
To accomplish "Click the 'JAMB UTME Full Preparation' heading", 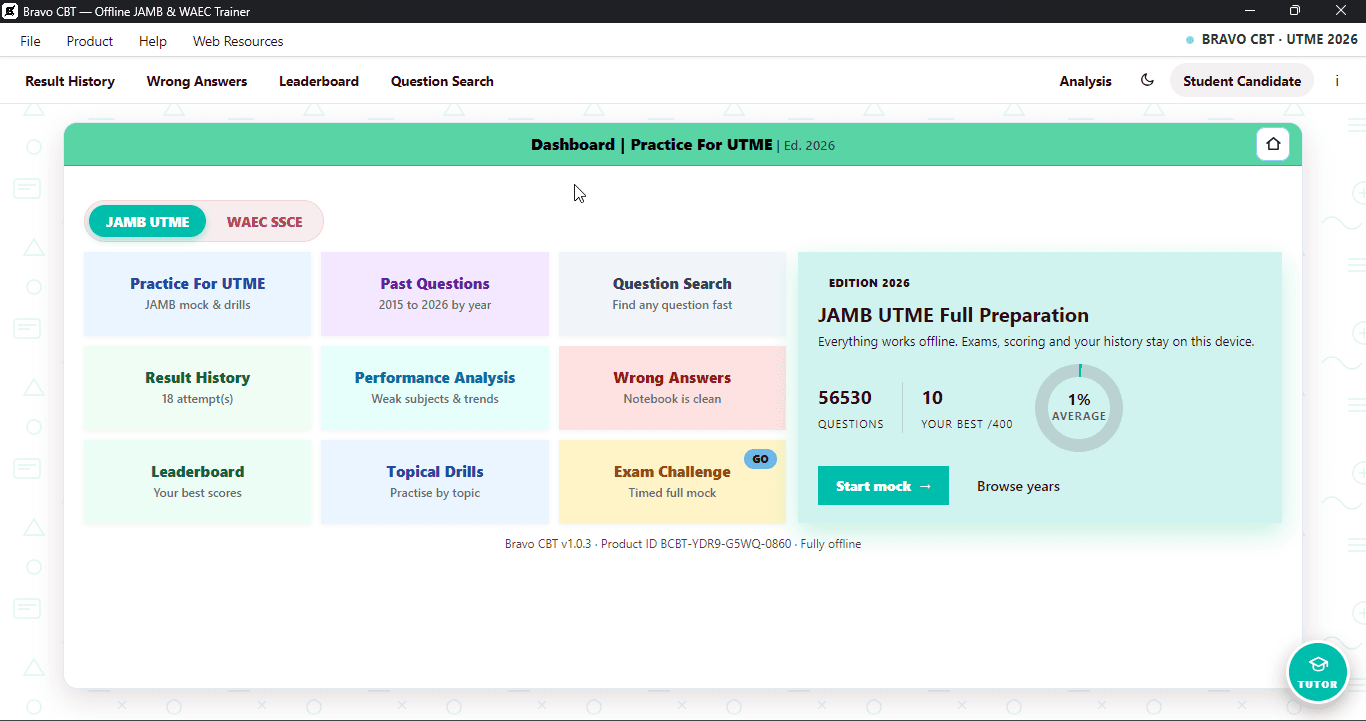I will pos(953,315).
